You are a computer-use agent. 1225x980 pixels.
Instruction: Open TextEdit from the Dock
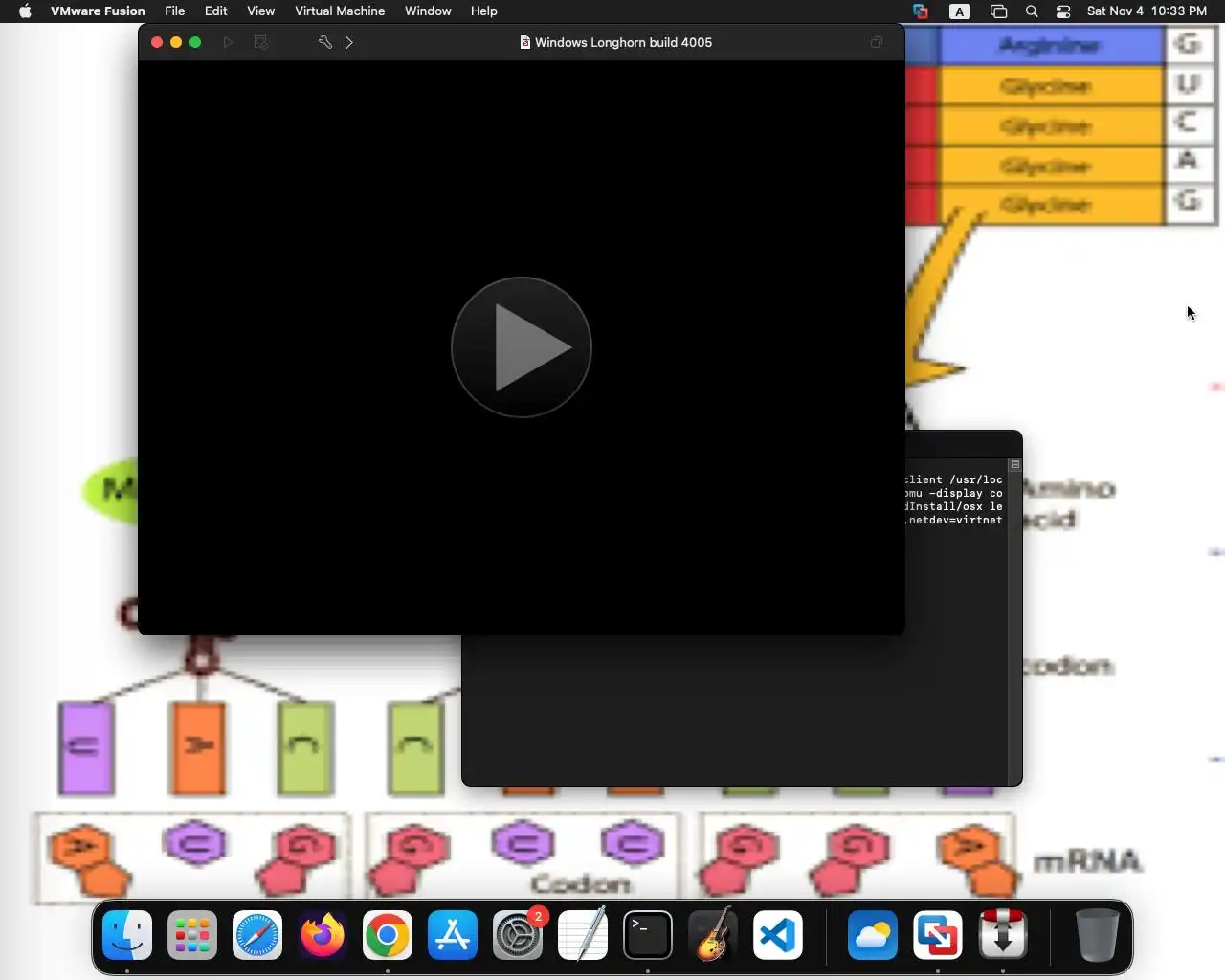click(x=583, y=935)
